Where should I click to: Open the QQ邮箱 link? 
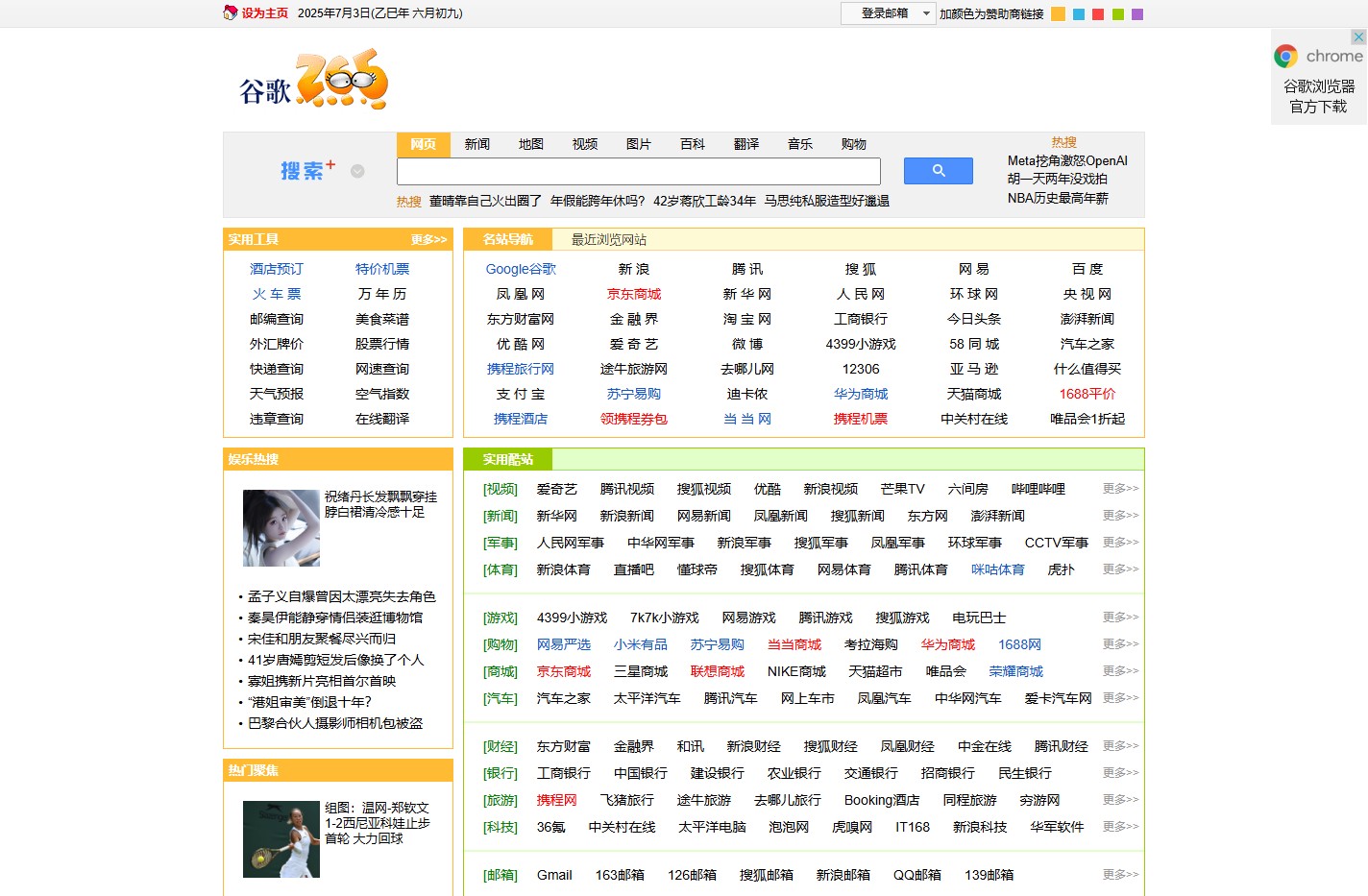tap(917, 875)
